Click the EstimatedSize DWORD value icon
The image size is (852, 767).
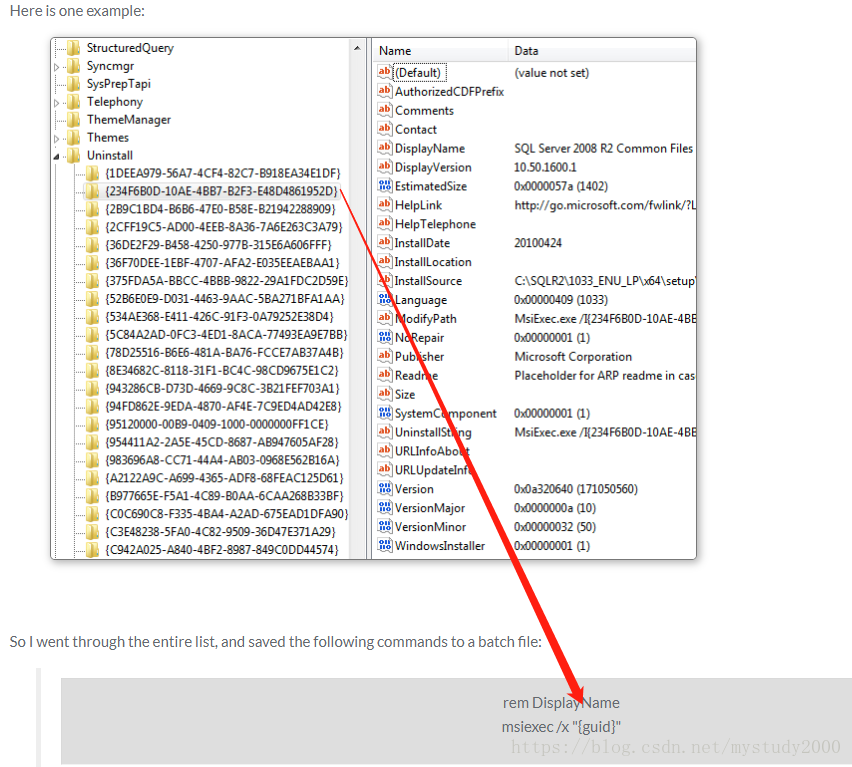[x=385, y=186]
